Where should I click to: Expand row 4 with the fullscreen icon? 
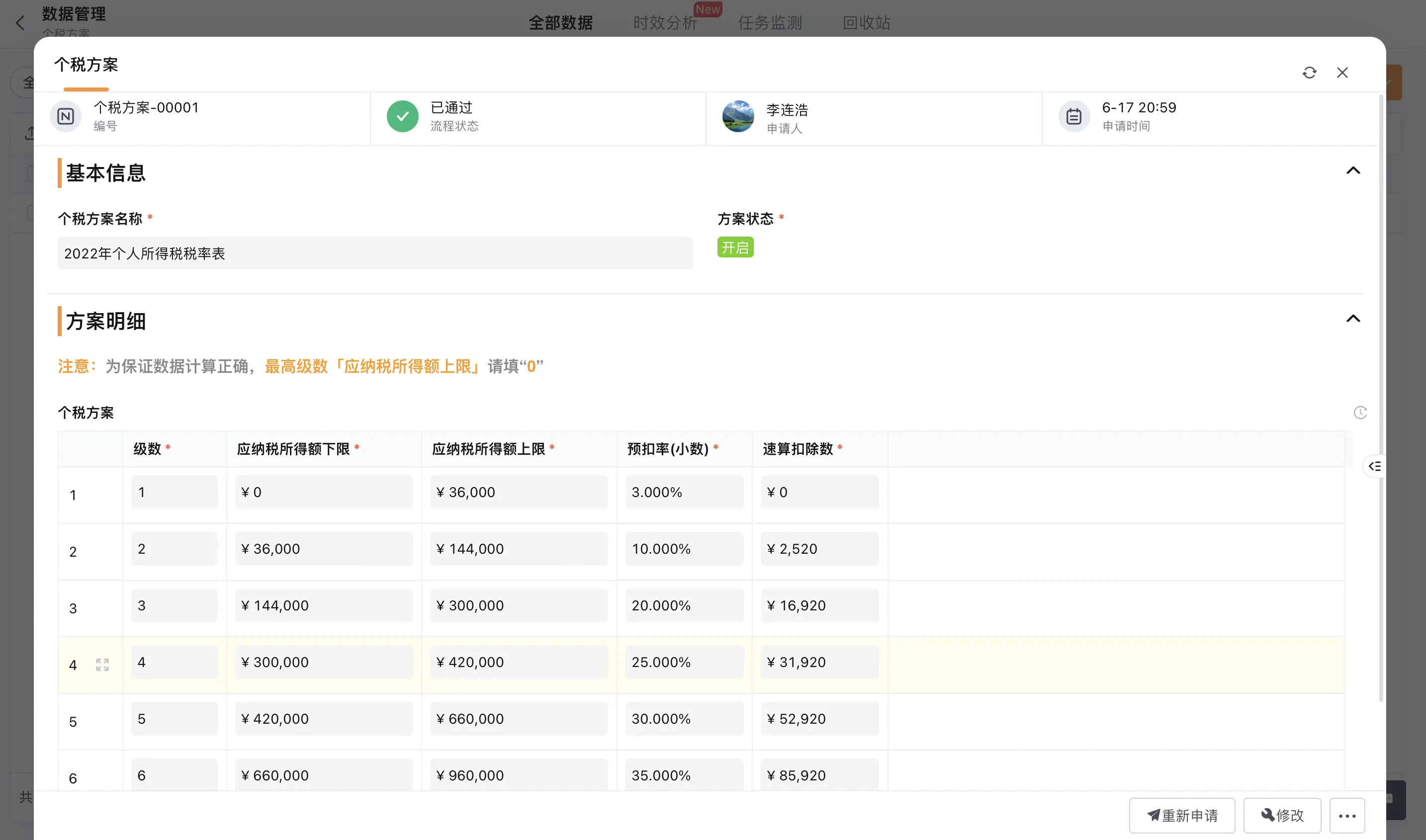[102, 664]
